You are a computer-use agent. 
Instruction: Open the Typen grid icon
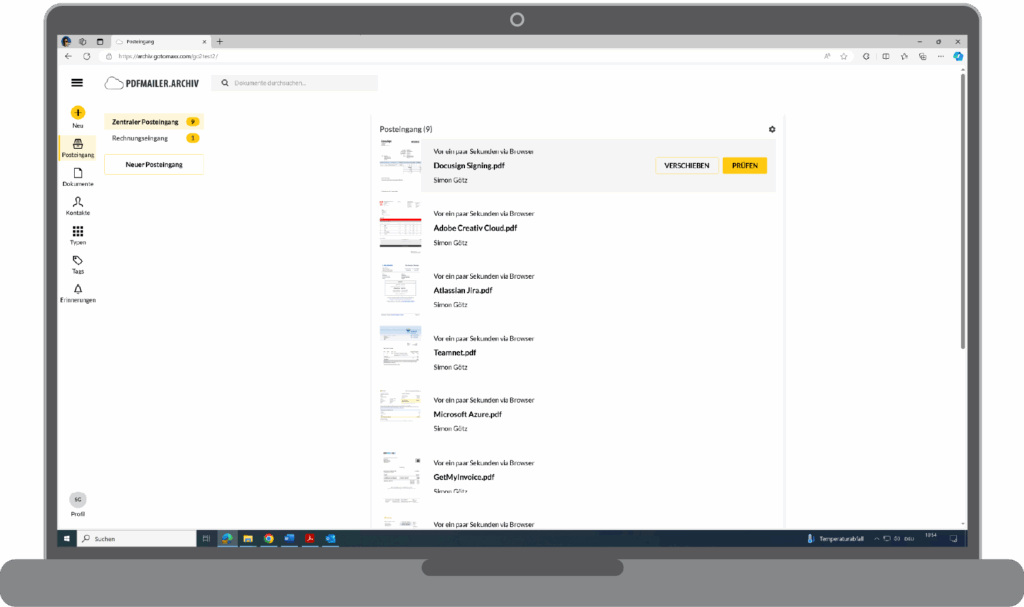[78, 231]
